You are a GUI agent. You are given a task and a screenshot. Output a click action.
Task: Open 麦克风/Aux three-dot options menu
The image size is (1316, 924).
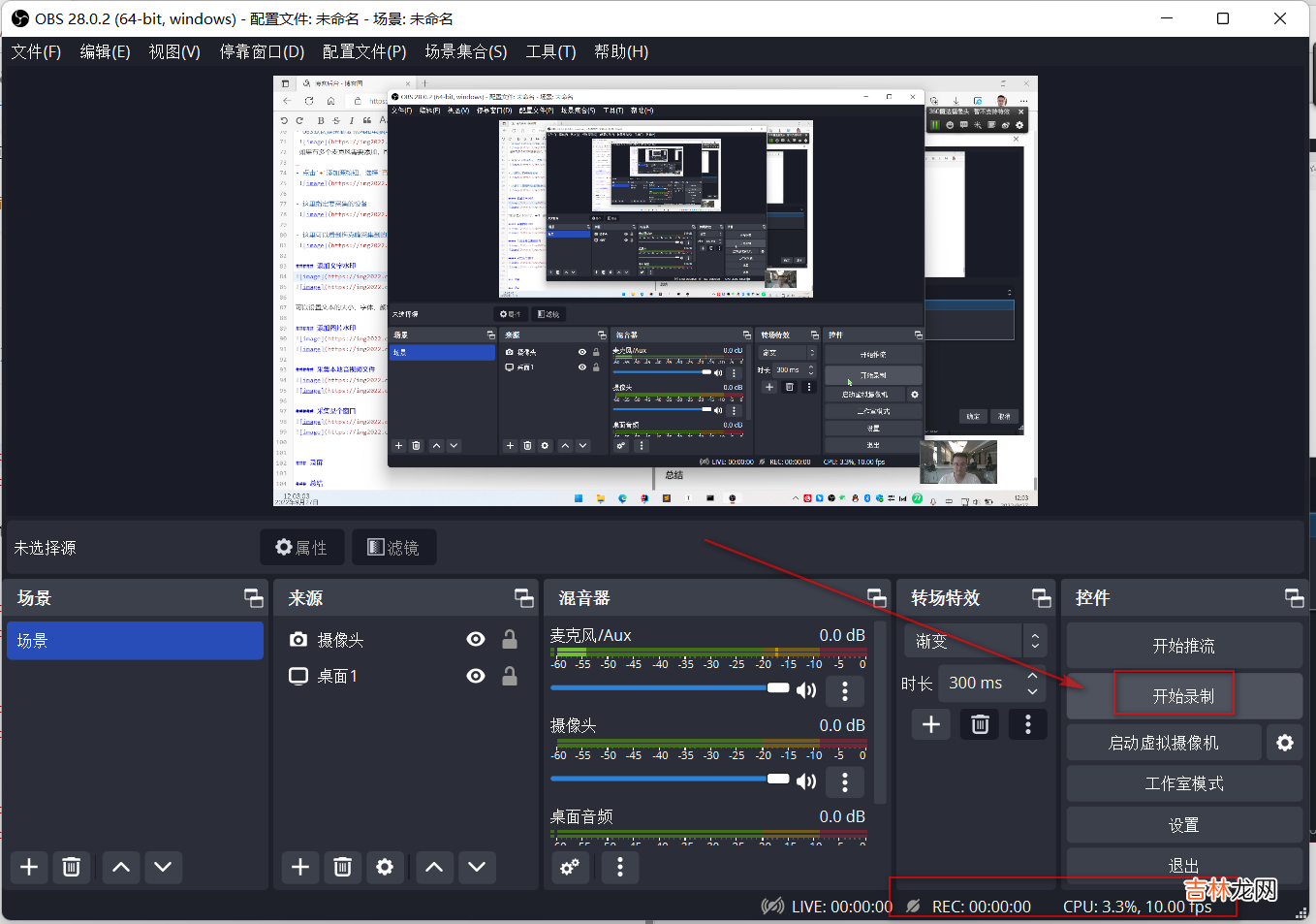coord(845,690)
